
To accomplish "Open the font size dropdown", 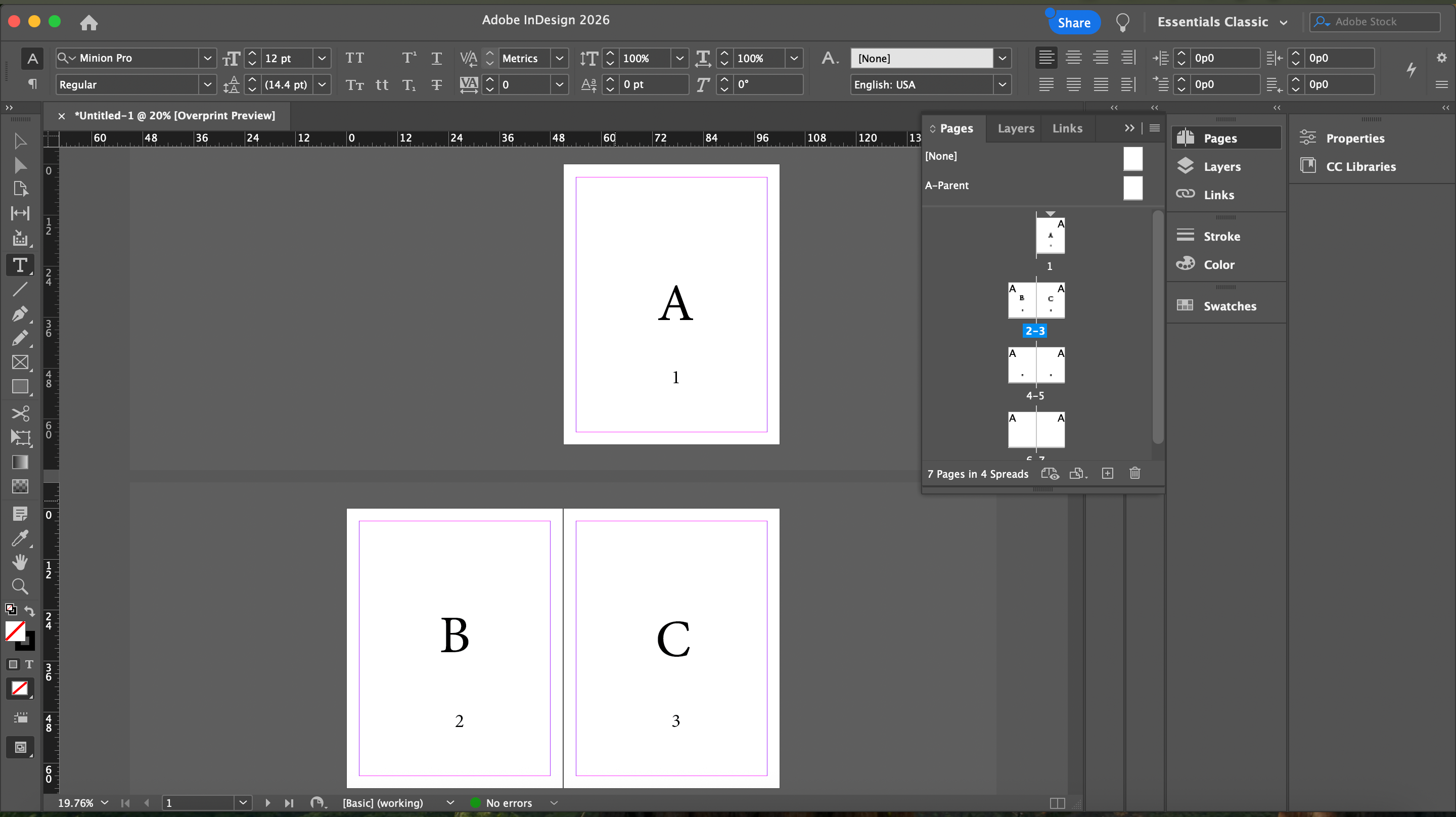I will pos(322,58).
